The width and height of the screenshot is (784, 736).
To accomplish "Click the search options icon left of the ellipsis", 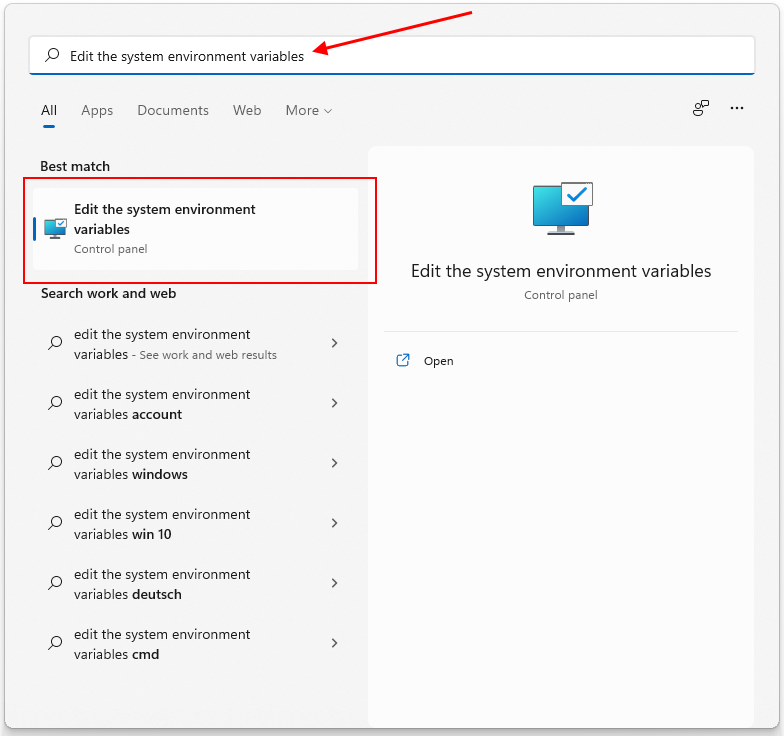I will coord(701,108).
